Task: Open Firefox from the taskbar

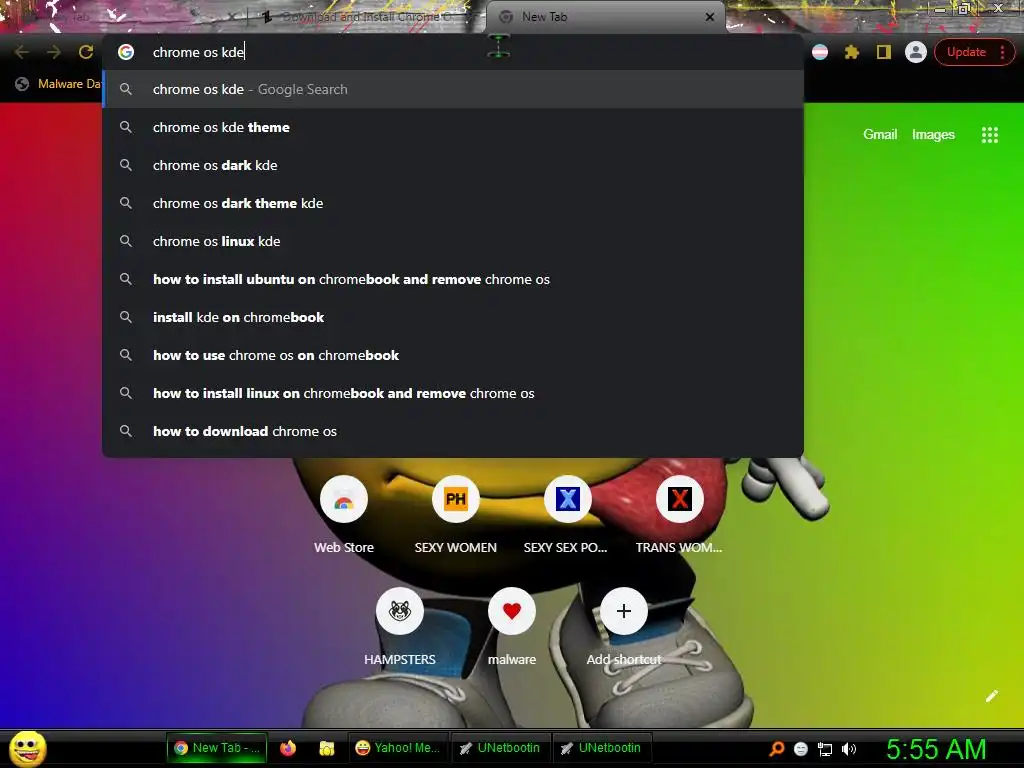Action: (288, 748)
